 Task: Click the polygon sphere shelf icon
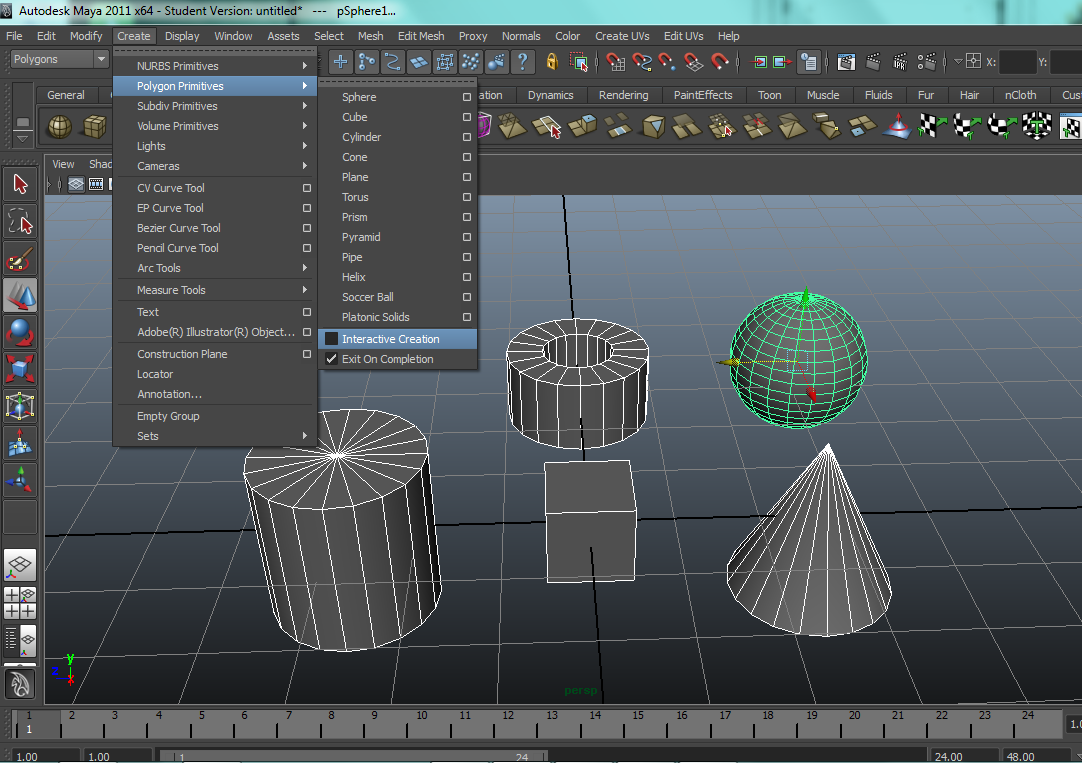click(60, 126)
